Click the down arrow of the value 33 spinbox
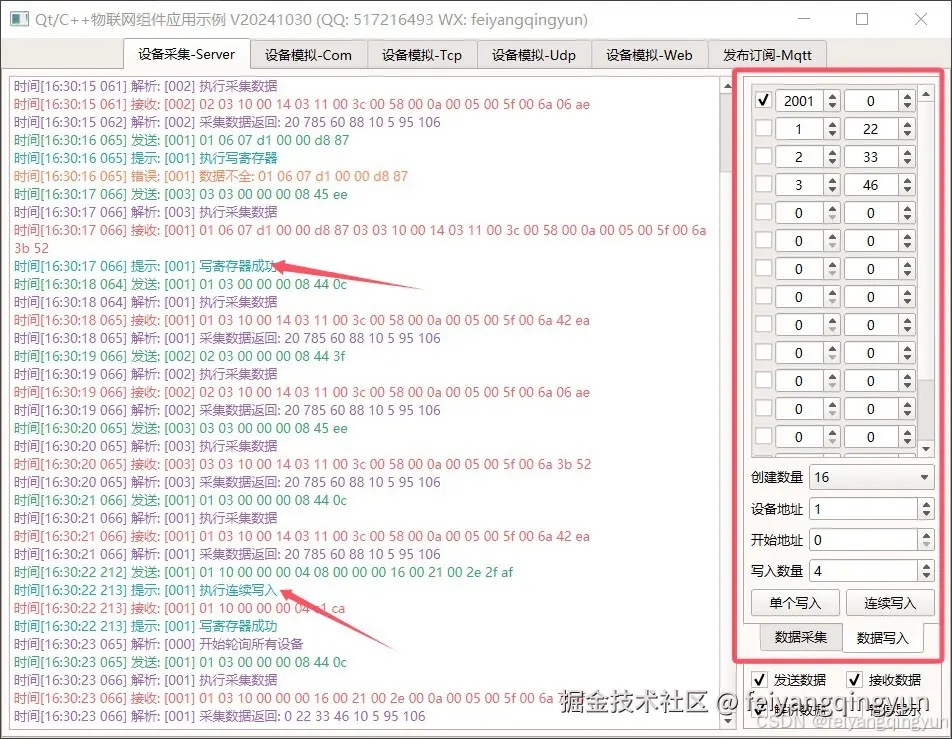952x739 pixels. point(907,162)
